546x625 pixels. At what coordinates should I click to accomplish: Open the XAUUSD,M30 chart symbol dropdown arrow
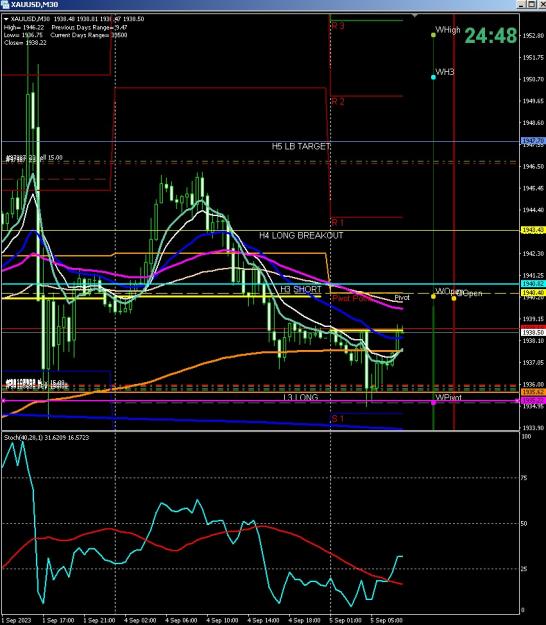[x=6, y=19]
